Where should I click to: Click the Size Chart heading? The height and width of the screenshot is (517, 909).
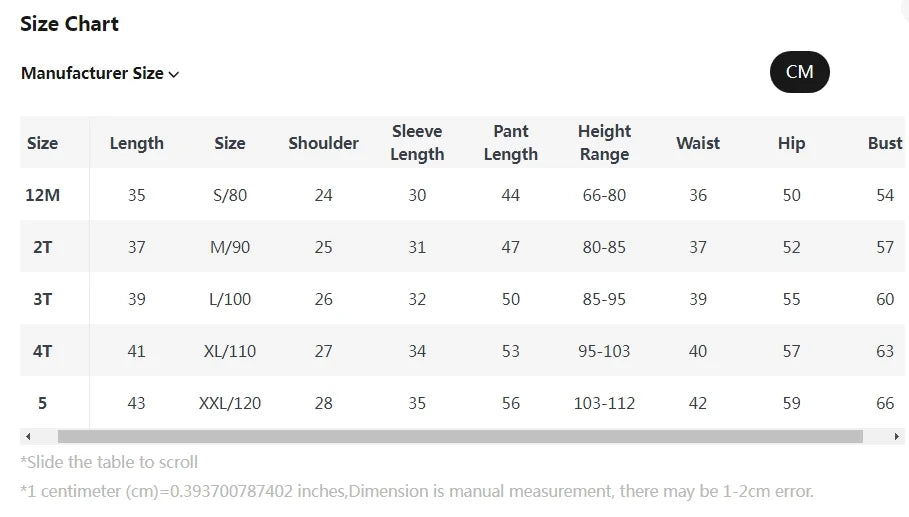[70, 24]
